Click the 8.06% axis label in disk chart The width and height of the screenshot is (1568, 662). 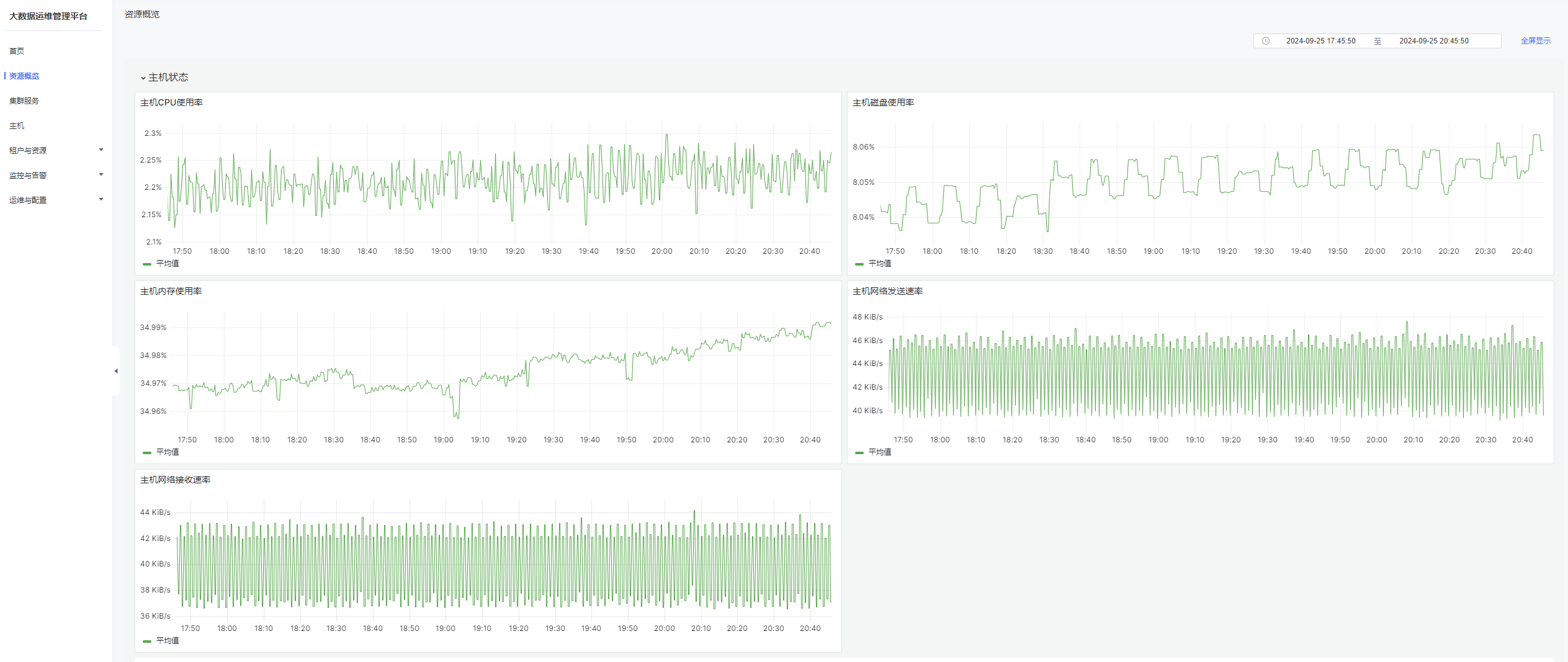(x=863, y=147)
